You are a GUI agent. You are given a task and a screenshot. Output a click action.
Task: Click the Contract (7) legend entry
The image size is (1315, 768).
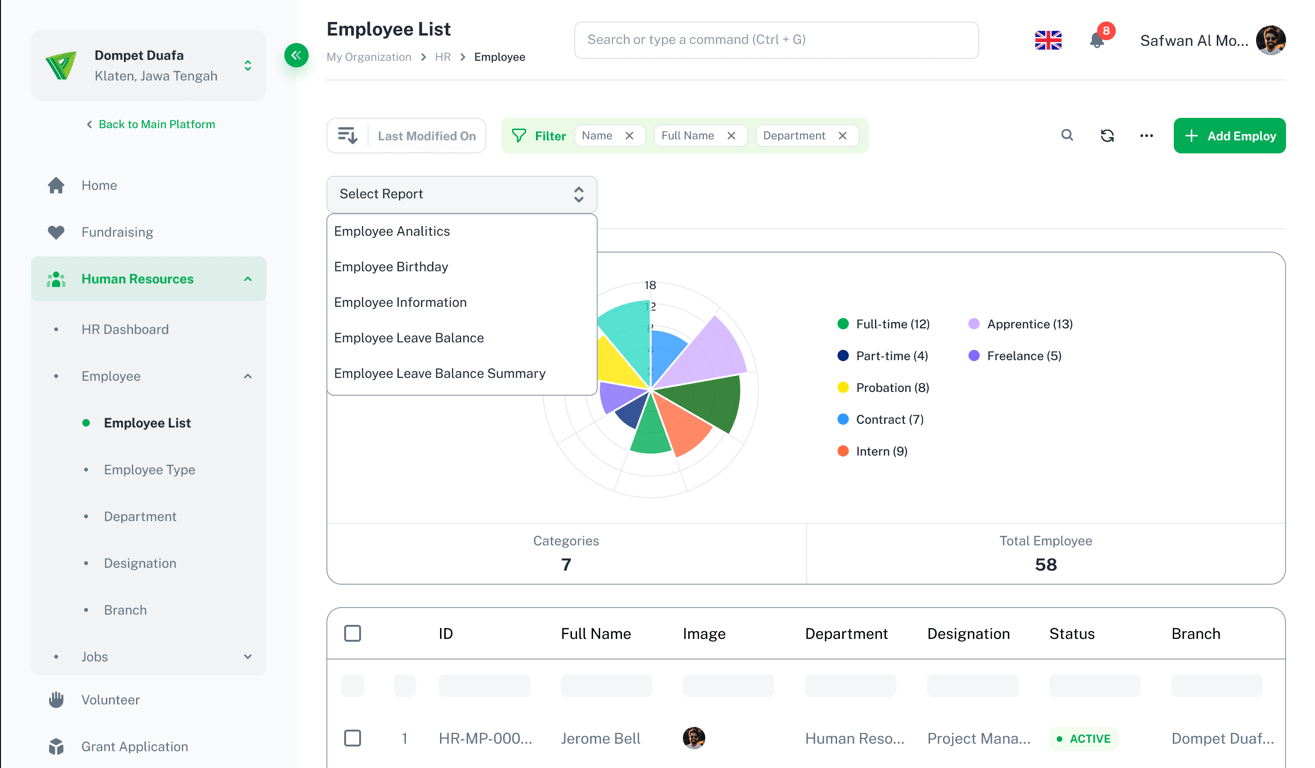pos(880,420)
